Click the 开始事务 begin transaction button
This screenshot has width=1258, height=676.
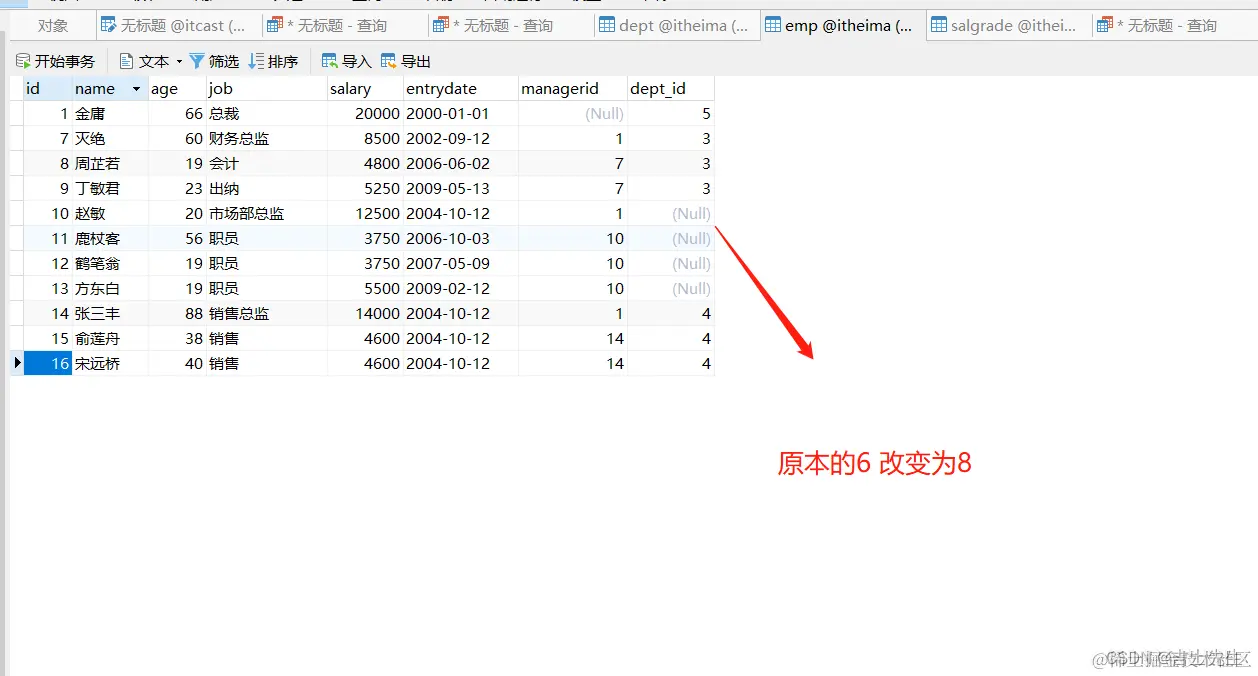55,62
